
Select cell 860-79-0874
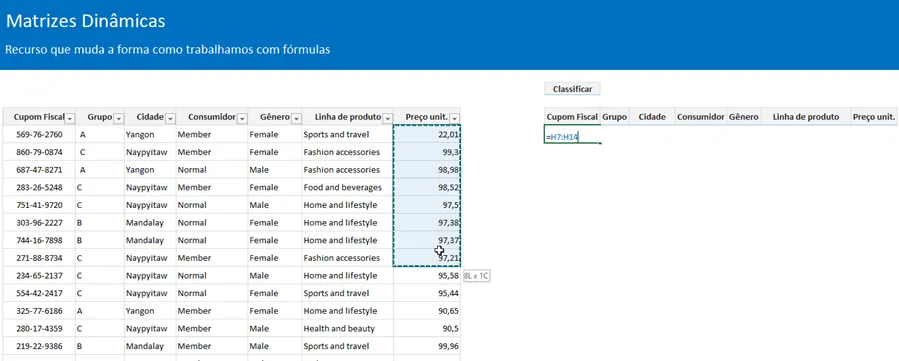click(39, 152)
